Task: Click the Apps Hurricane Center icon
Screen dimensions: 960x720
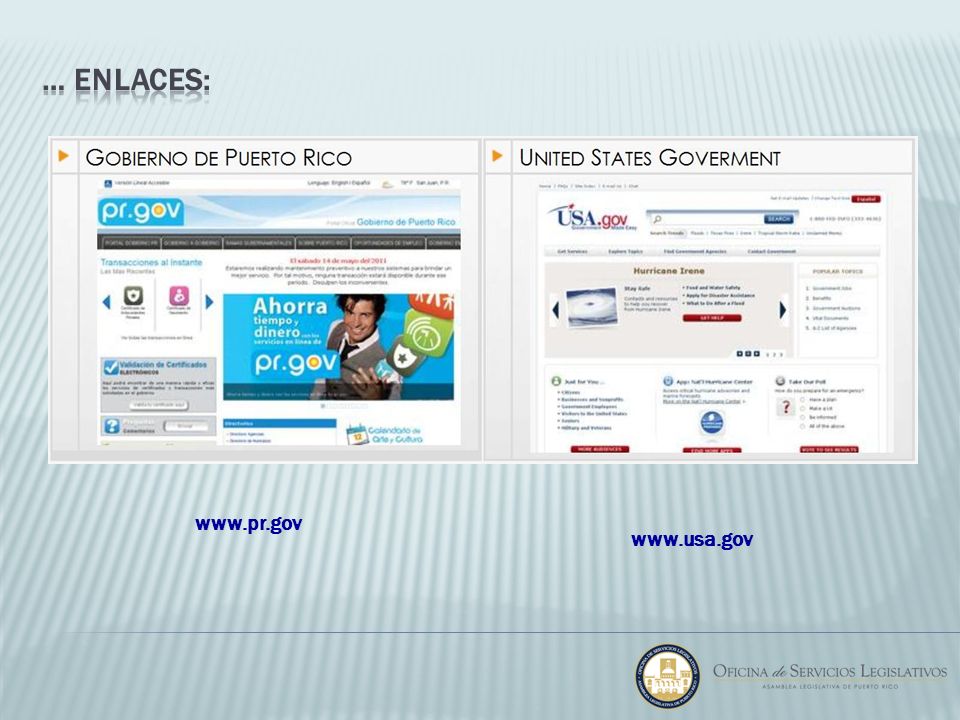Action: (x=668, y=381)
